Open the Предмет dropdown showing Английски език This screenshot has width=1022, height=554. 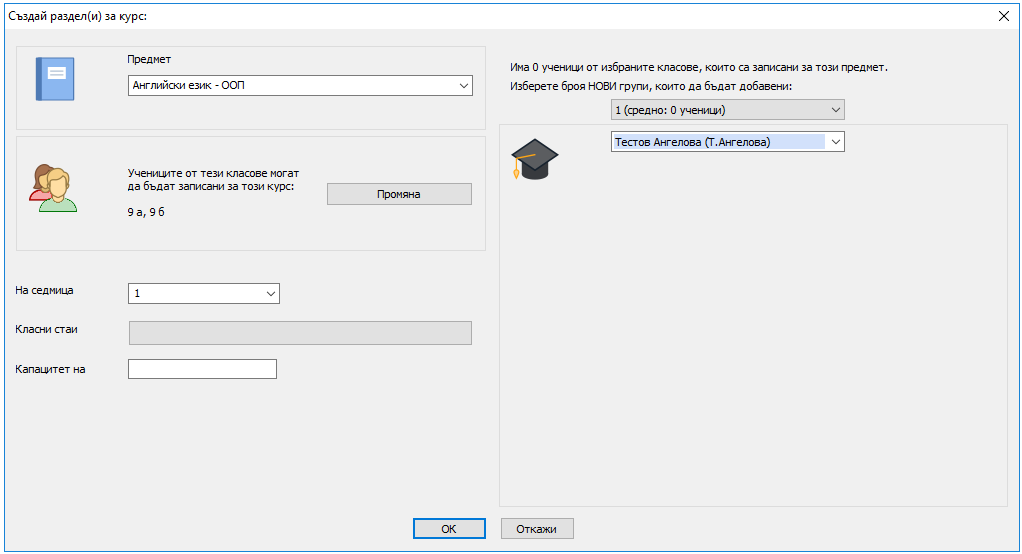[x=300, y=86]
